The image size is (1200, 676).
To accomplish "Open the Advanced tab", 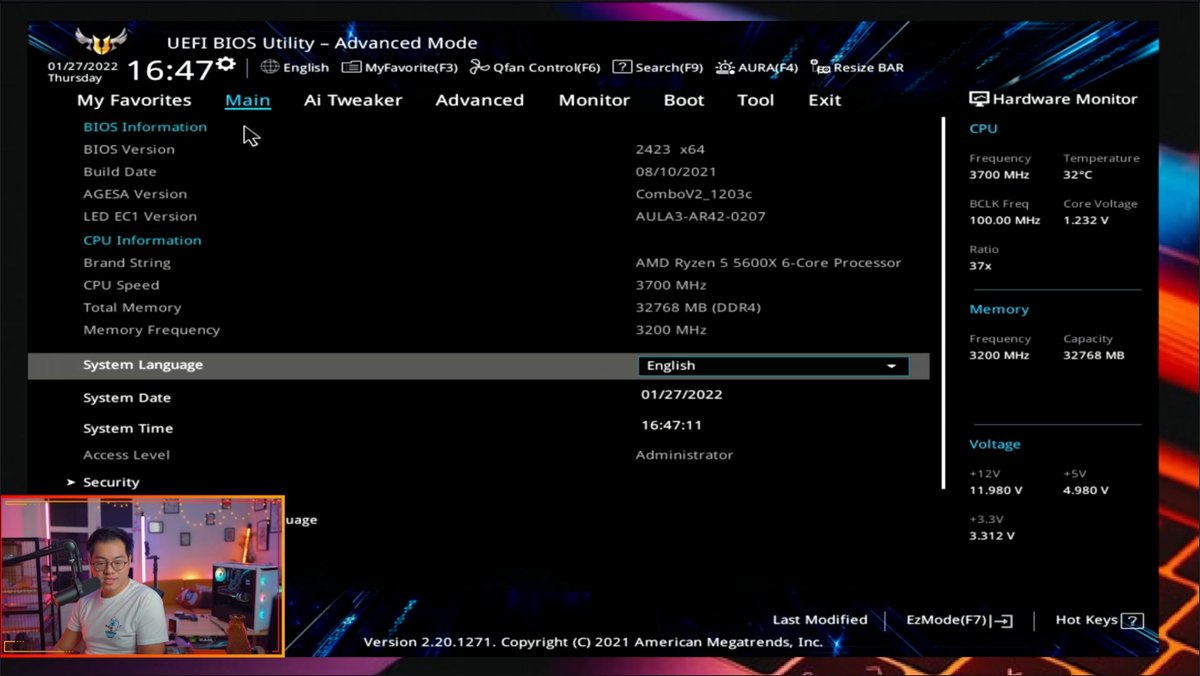I will 480,100.
